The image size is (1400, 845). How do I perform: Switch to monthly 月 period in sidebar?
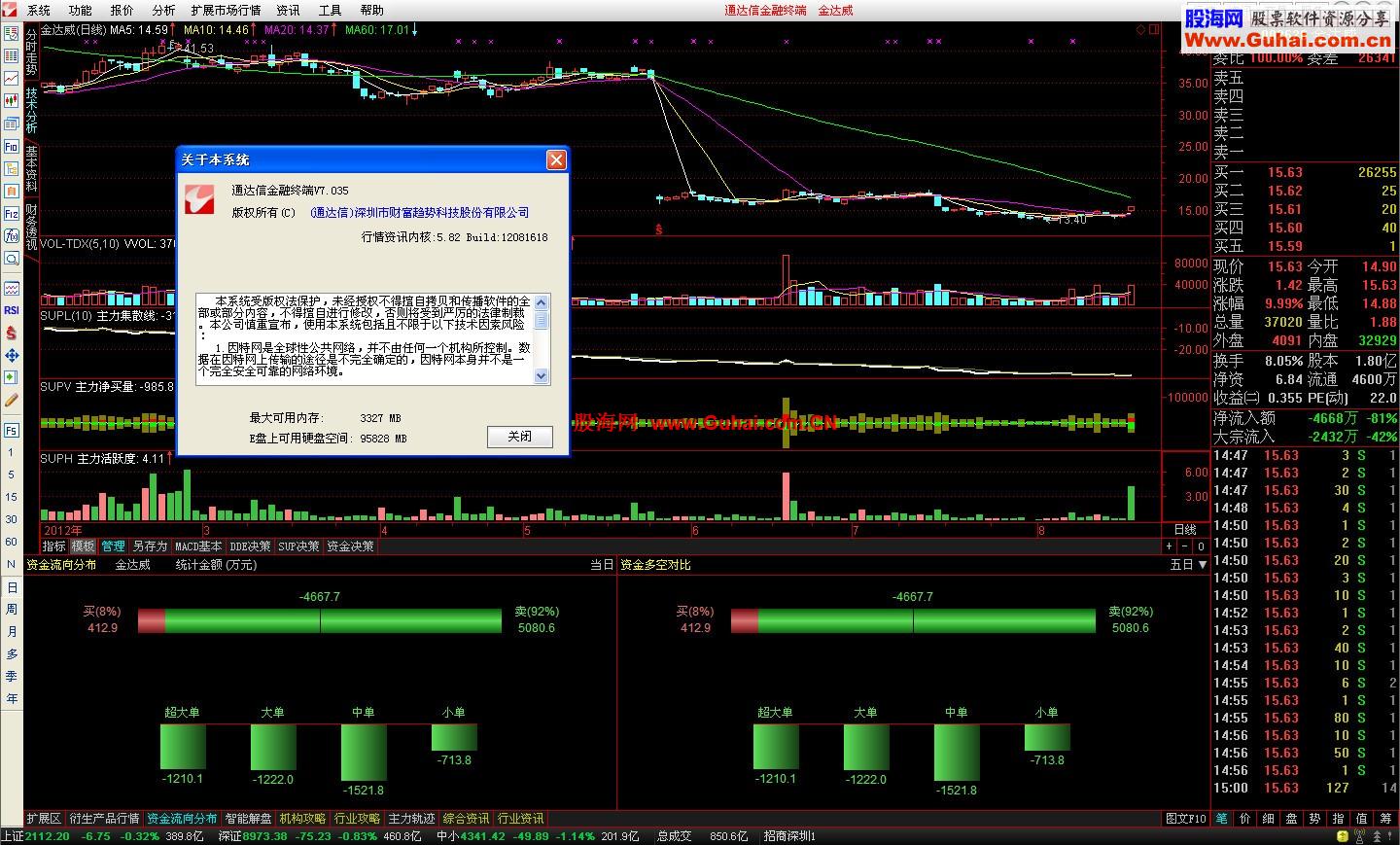pyautogui.click(x=12, y=632)
